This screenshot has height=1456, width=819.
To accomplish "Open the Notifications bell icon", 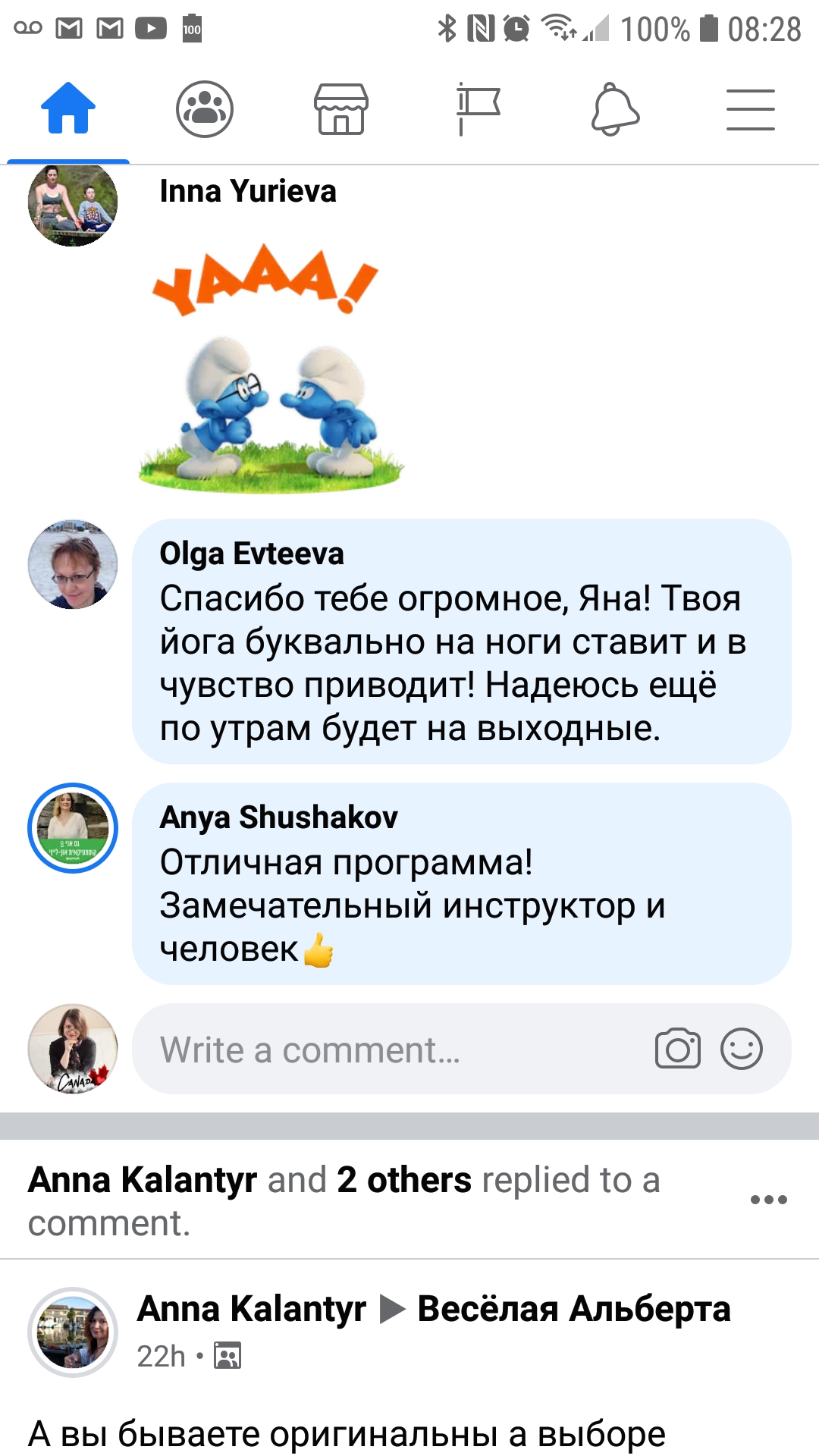I will 615,110.
